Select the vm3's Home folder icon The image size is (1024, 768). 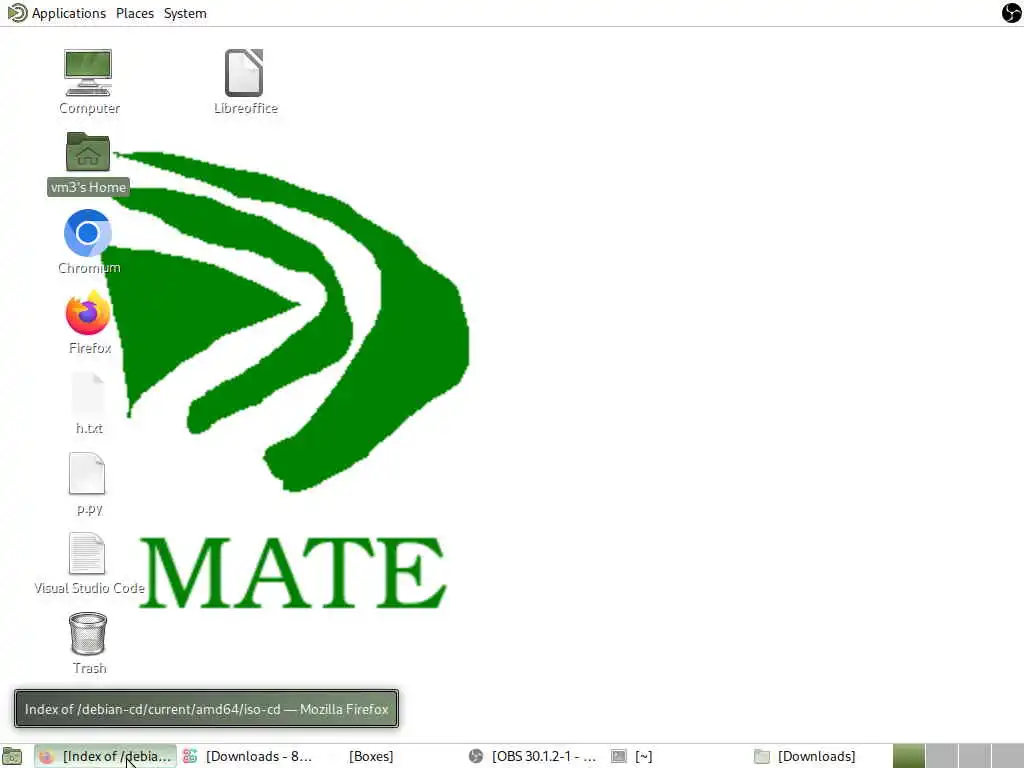click(x=88, y=152)
